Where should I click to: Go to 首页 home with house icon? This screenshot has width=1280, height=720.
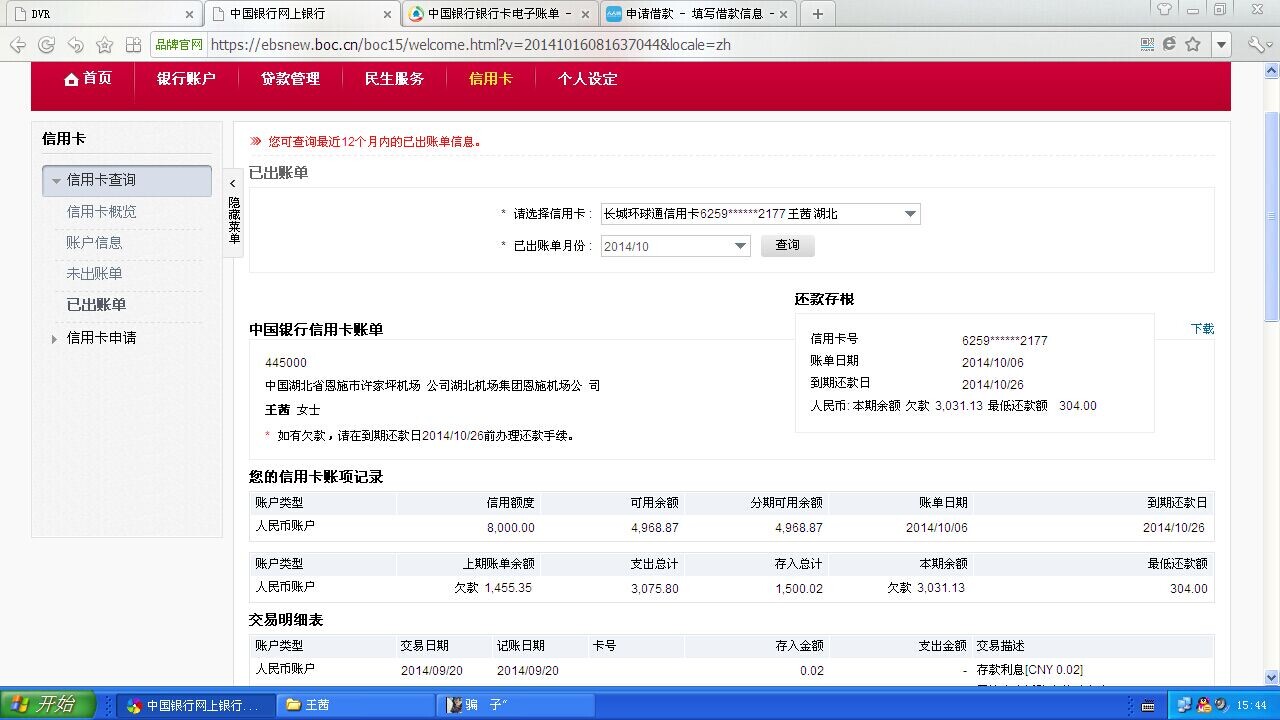[x=88, y=79]
